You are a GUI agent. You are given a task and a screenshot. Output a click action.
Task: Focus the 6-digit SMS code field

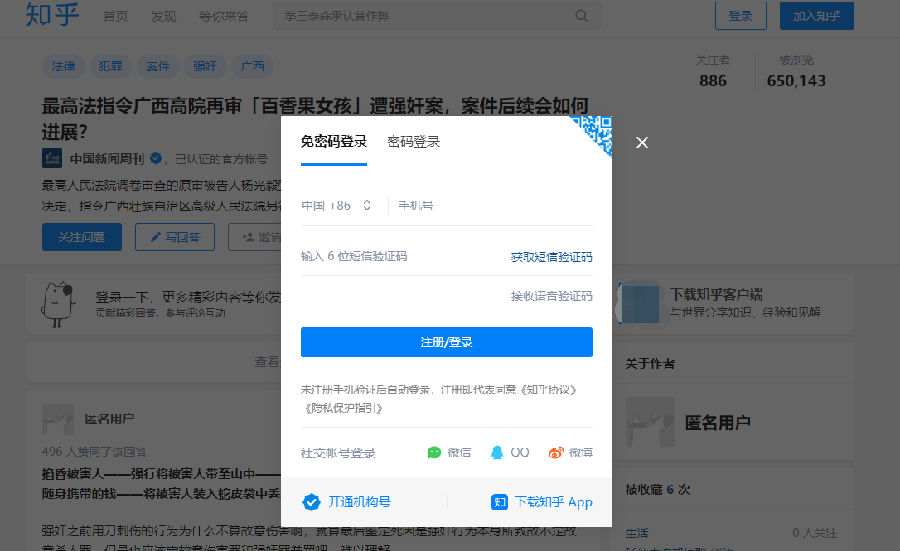(400, 257)
